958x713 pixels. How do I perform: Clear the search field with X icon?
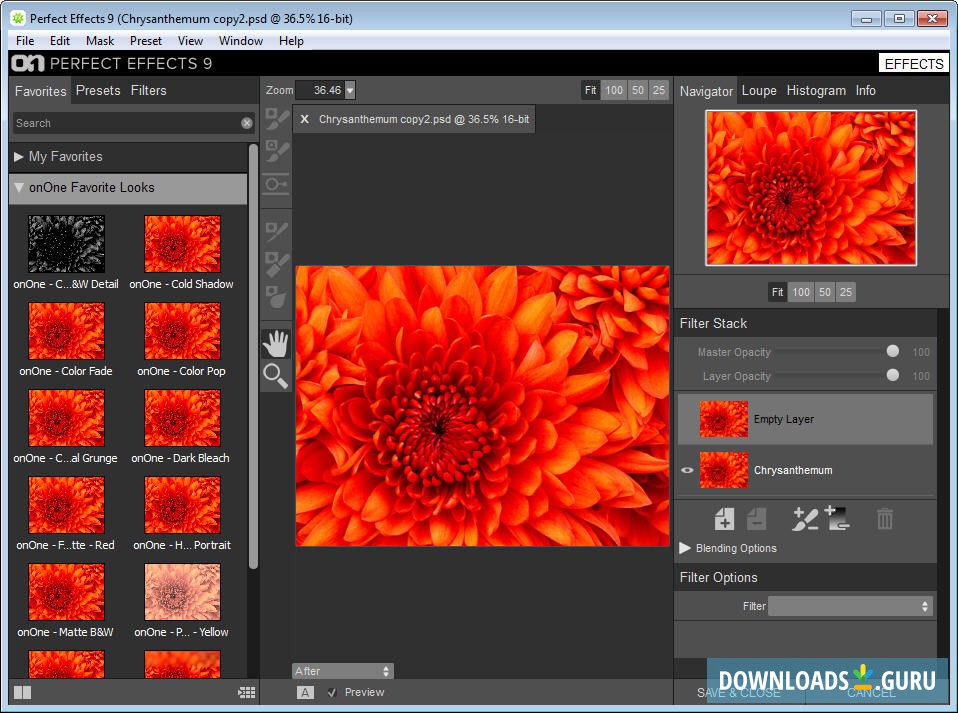coord(247,123)
